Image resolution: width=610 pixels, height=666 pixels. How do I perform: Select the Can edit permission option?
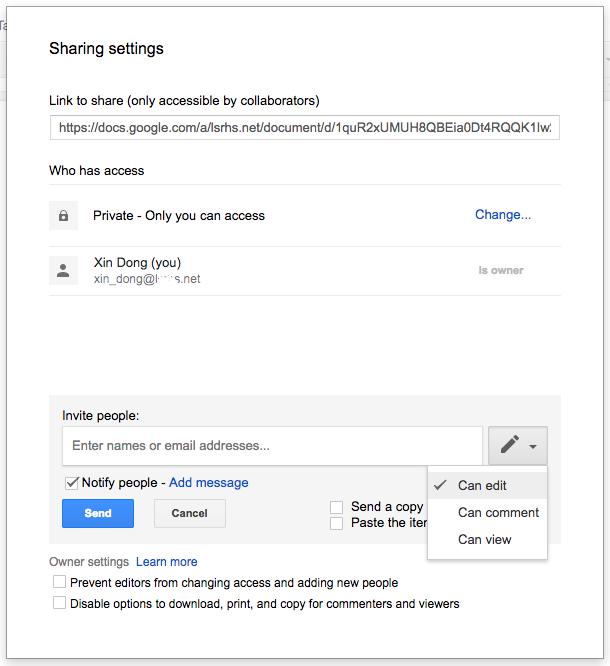(x=483, y=486)
